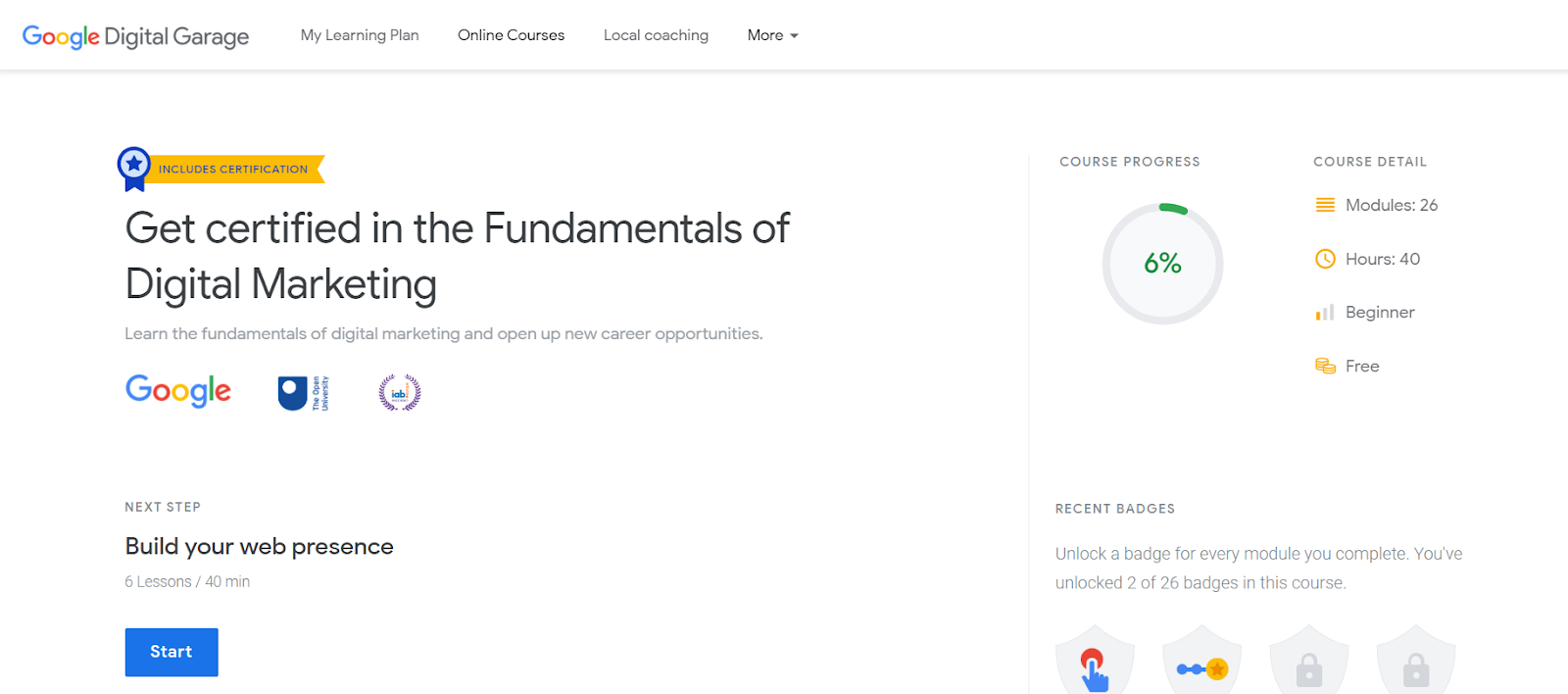Click the 6 Lessons / 40 min text
The width and height of the screenshot is (1568, 694).
(x=187, y=582)
